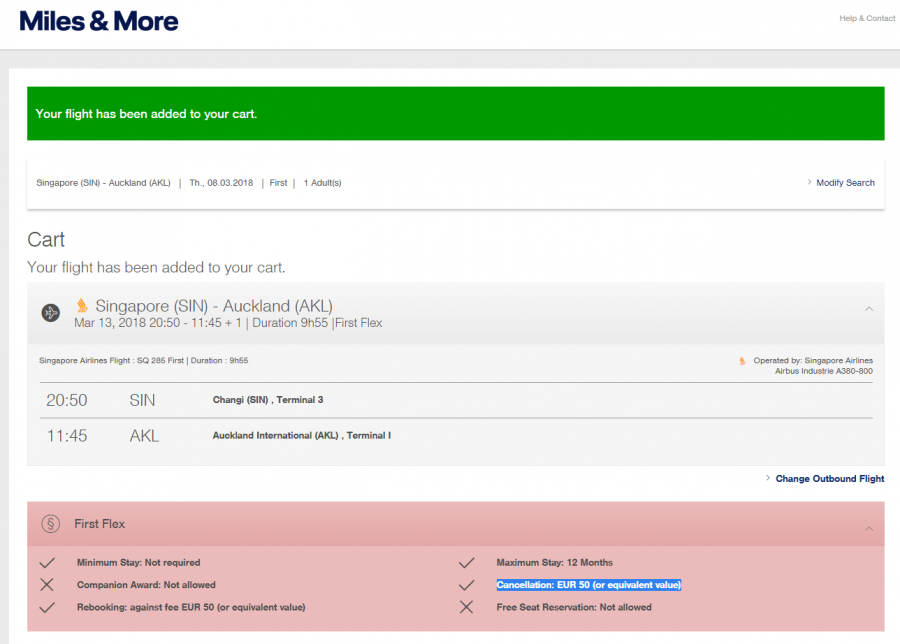Screen dimensions: 900x644
Task: Click 'Airbus Industrie A380-800' aircraft text
Action: 824,371
